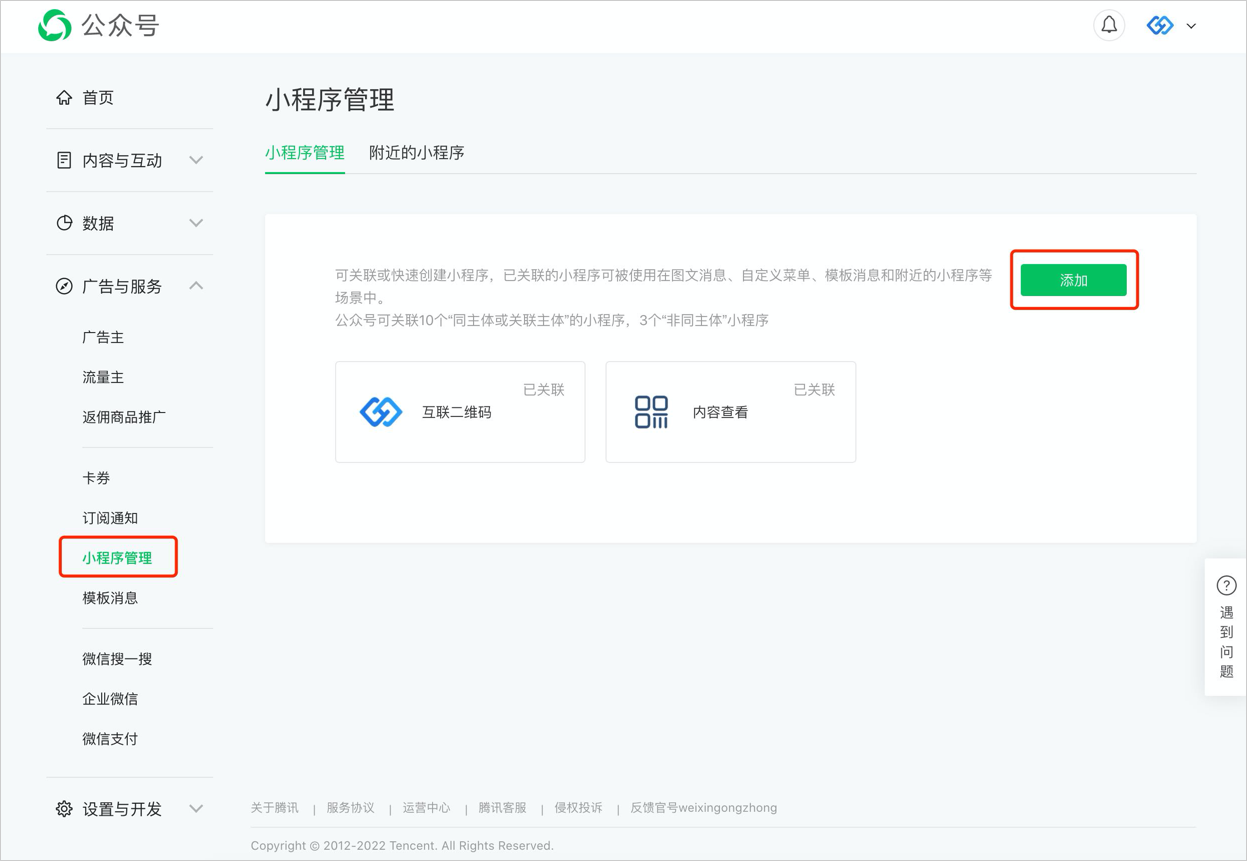Click the 数据 pie chart icon

coord(64,223)
